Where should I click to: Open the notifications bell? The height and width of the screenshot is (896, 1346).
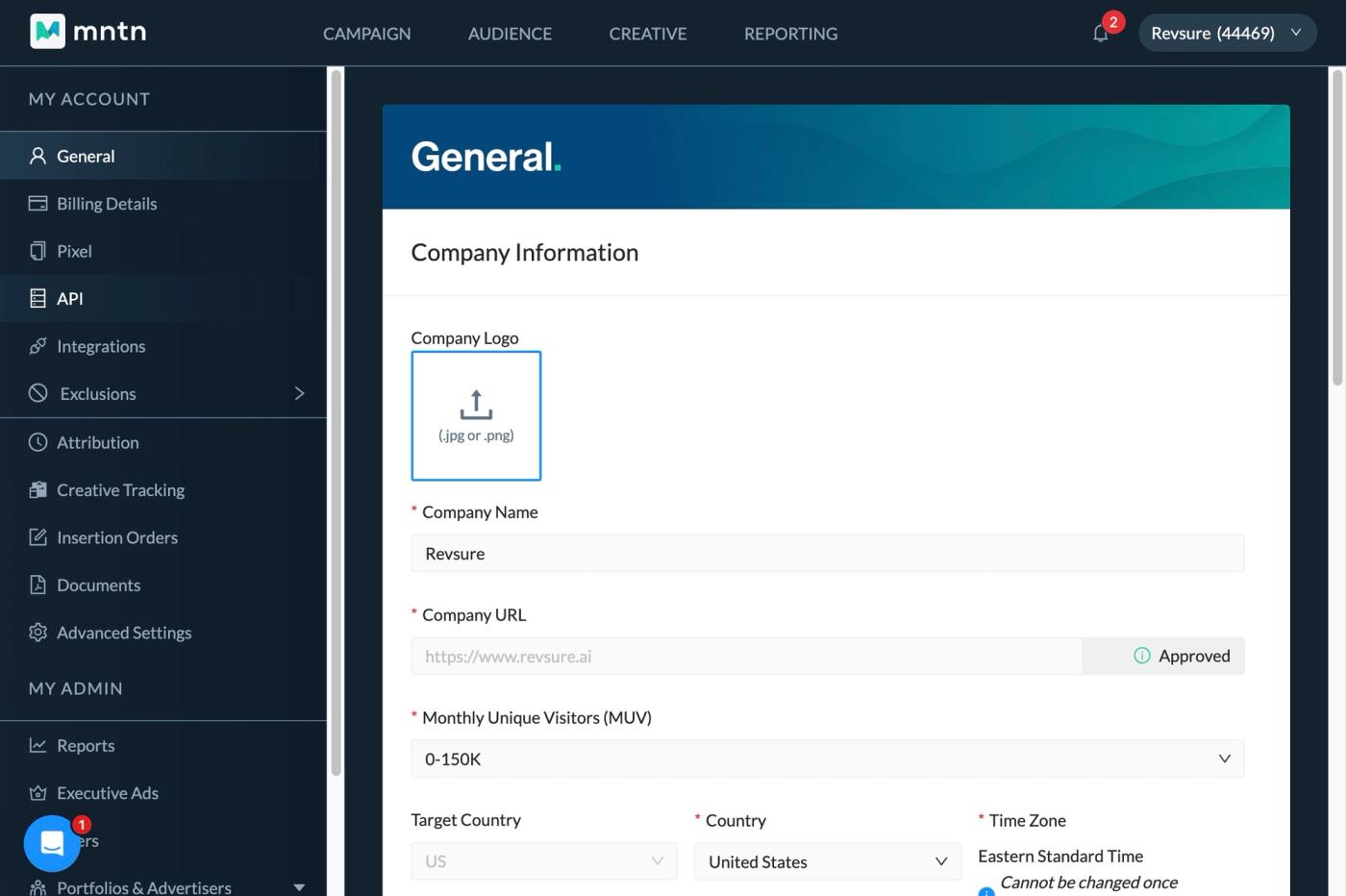(x=1101, y=34)
